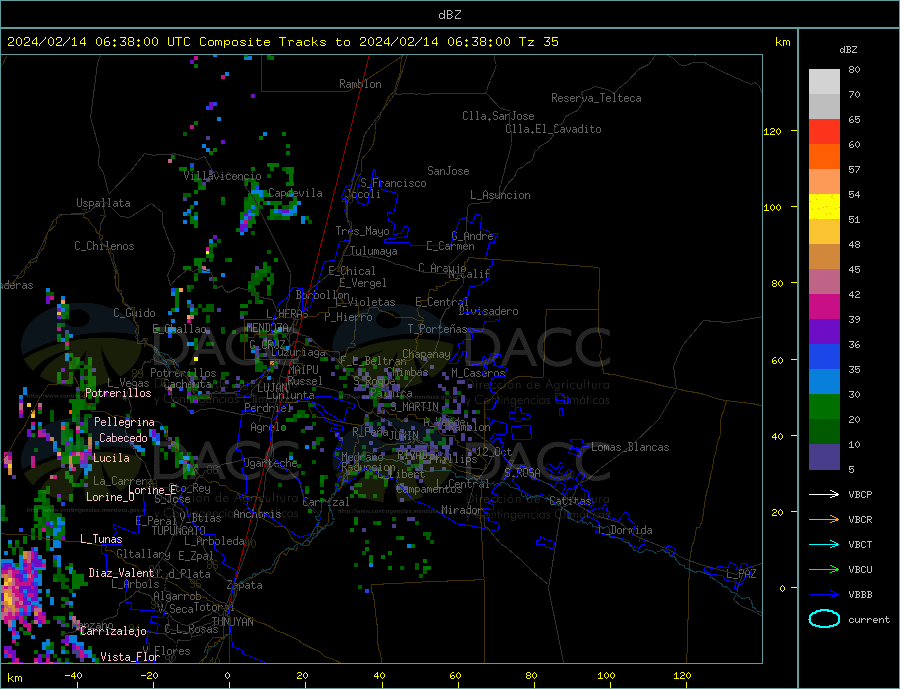The height and width of the screenshot is (689, 900).
Task: Click the Tulumaya place label
Action: coord(374,251)
